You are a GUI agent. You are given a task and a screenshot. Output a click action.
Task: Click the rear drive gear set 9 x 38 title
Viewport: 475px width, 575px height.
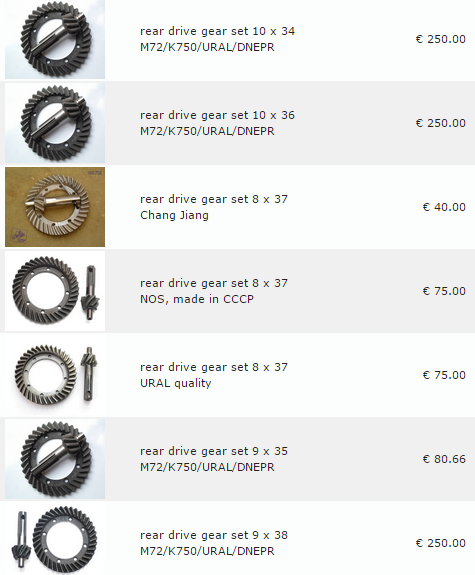click(x=214, y=535)
